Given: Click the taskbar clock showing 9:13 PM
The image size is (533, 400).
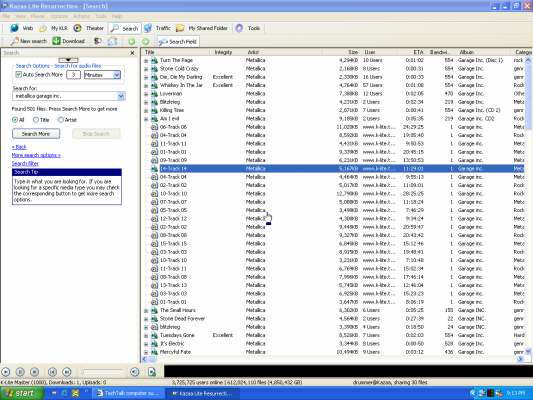Looking at the screenshot, I should [x=516, y=393].
